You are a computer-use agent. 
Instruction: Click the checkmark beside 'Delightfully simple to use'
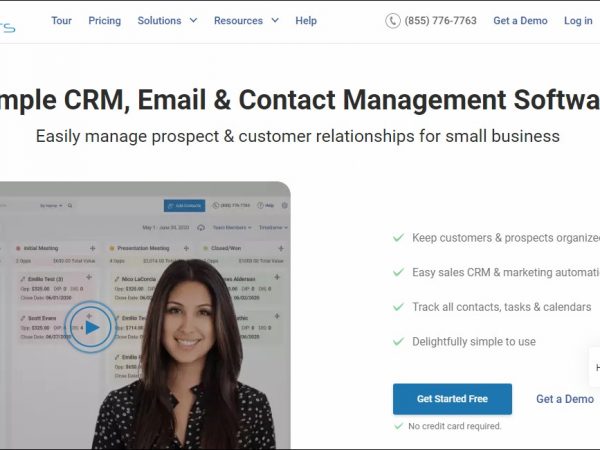[398, 341]
